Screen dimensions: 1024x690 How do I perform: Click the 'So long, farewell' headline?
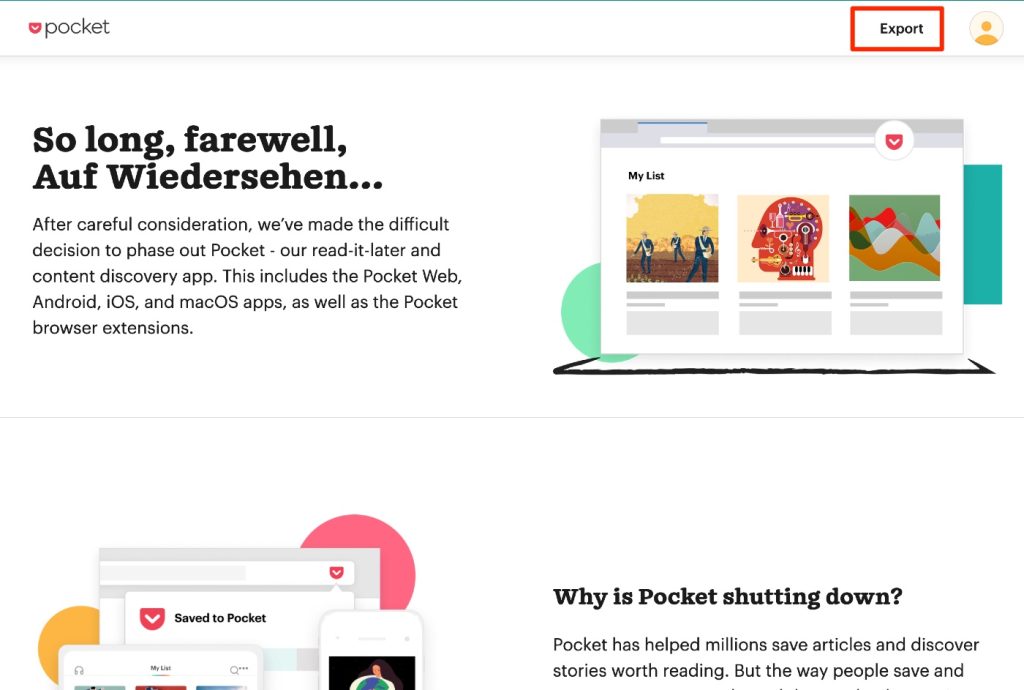point(208,158)
